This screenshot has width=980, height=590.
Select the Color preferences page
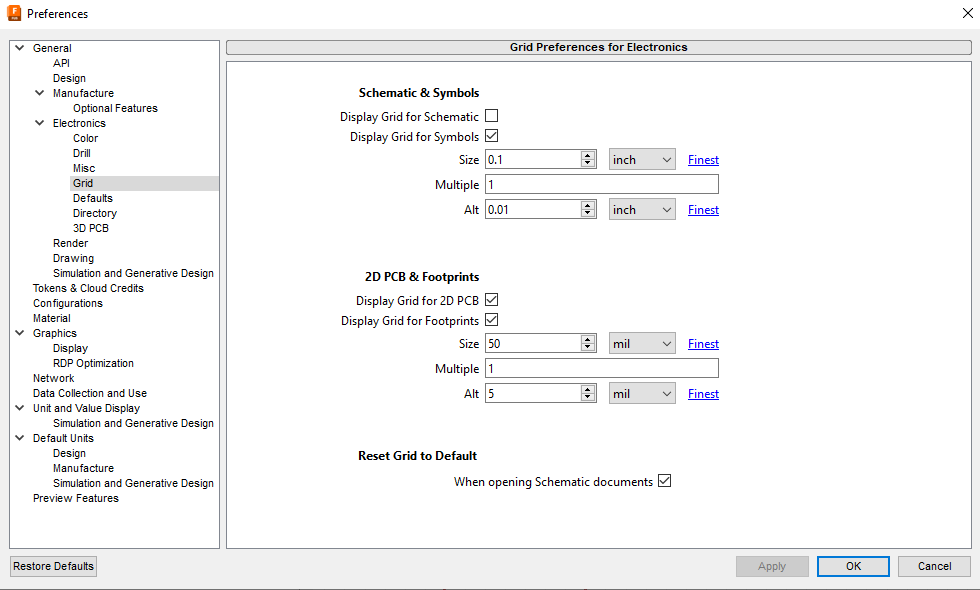[85, 137]
